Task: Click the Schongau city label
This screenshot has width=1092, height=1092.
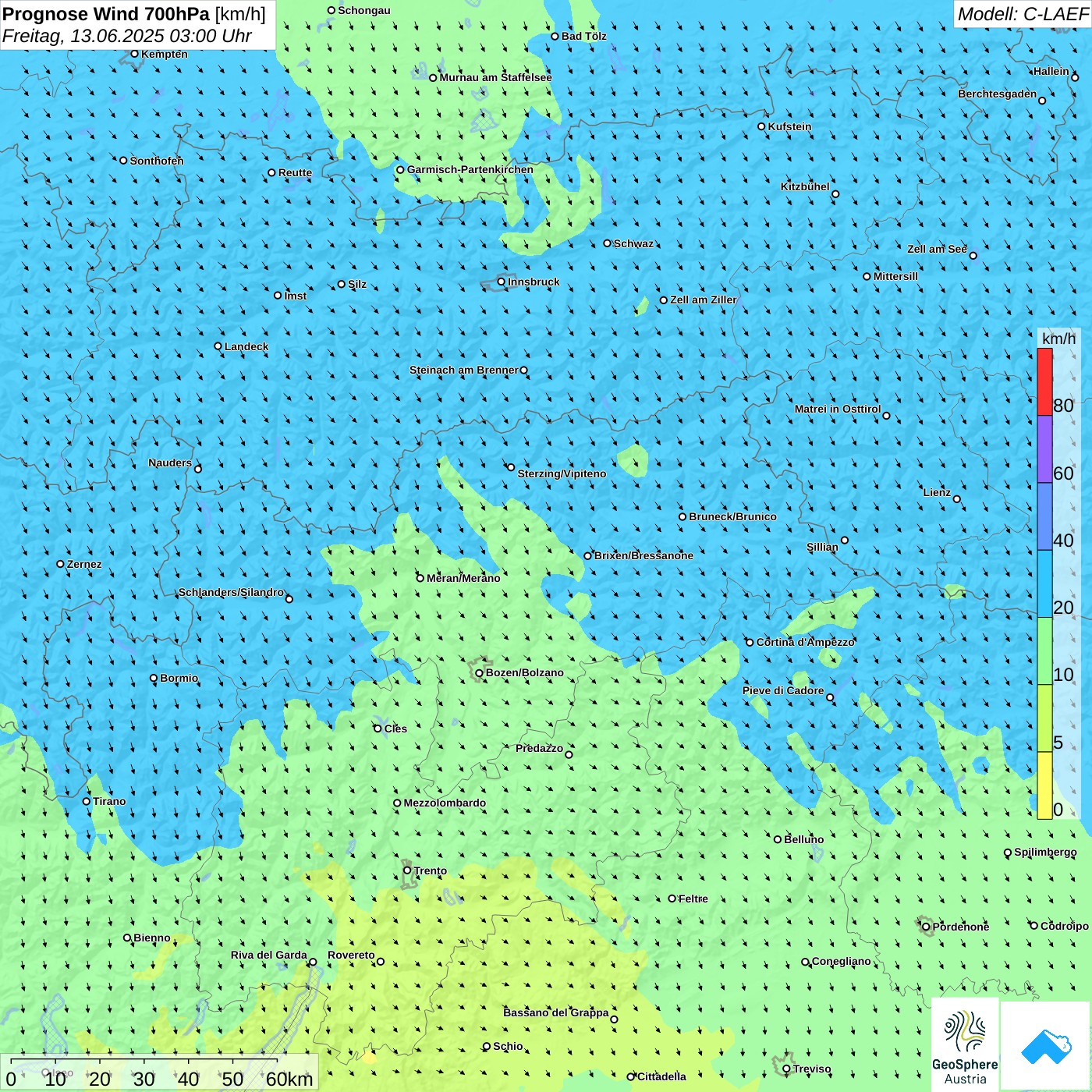Action: pyautogui.click(x=364, y=10)
